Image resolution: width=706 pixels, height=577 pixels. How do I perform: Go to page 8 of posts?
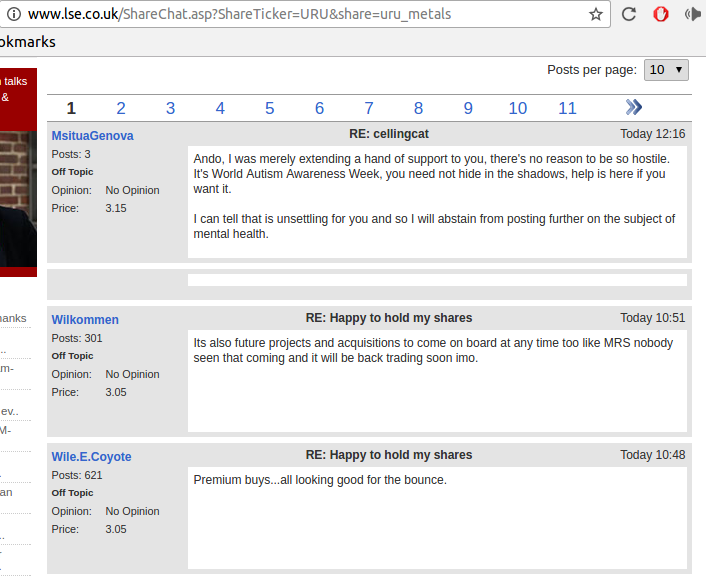tap(418, 108)
